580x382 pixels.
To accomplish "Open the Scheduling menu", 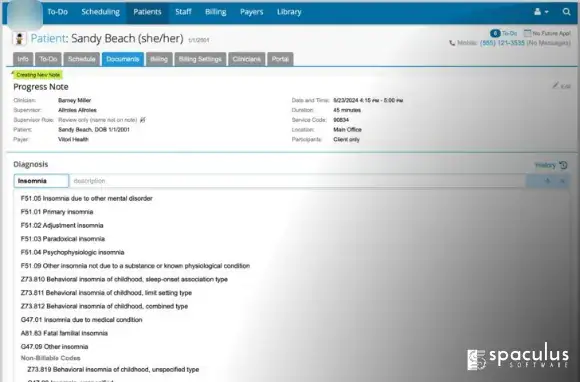I will 101,12.
